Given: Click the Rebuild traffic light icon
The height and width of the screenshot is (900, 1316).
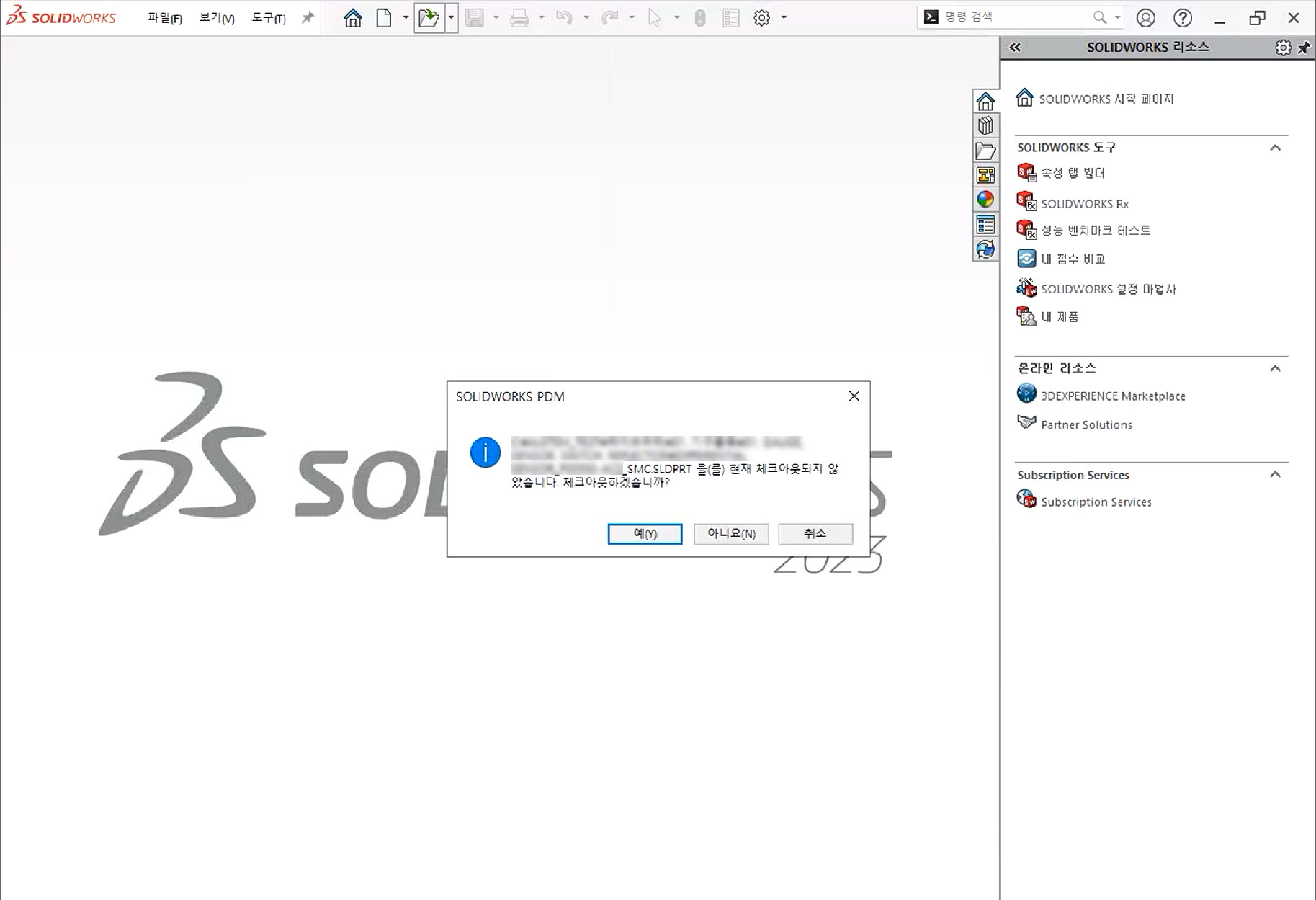Looking at the screenshot, I should 699,18.
